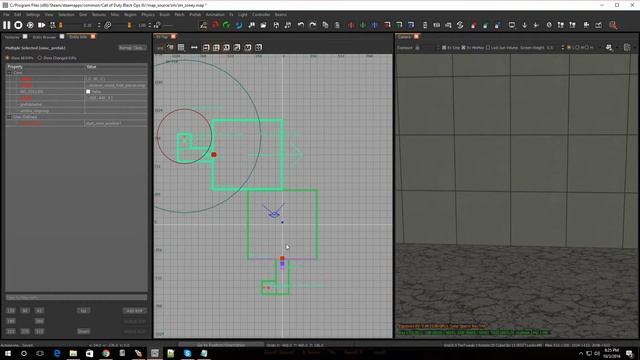This screenshot has width=640, height=360.
Task: Click the save disk icon
Action: coord(276,25)
